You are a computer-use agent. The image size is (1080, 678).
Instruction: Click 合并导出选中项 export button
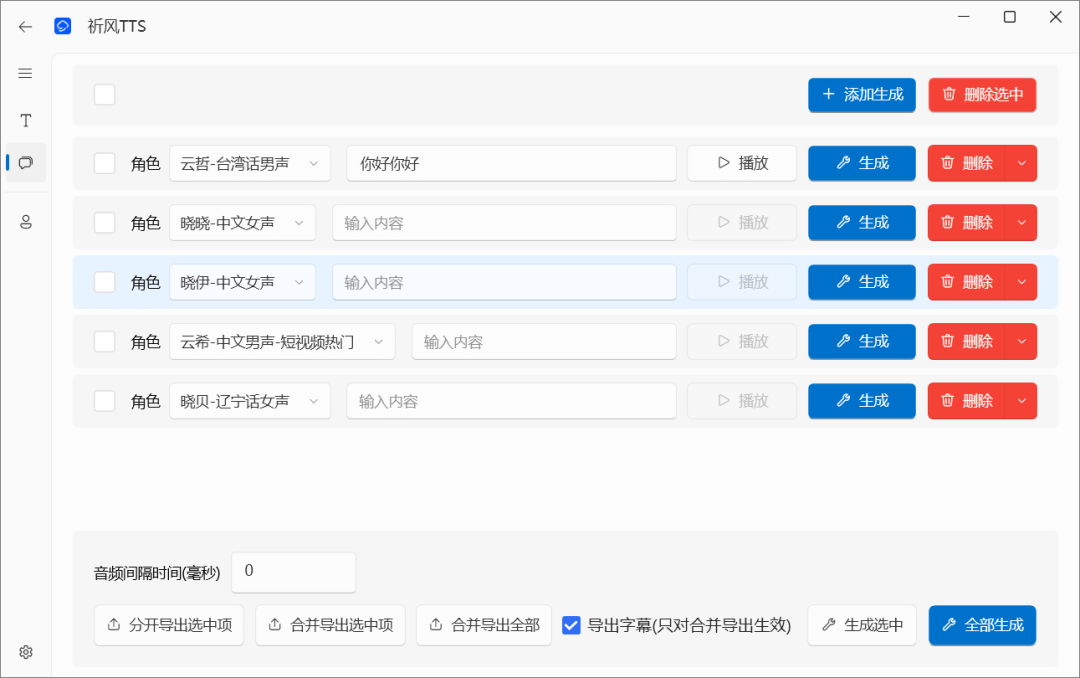pos(331,625)
